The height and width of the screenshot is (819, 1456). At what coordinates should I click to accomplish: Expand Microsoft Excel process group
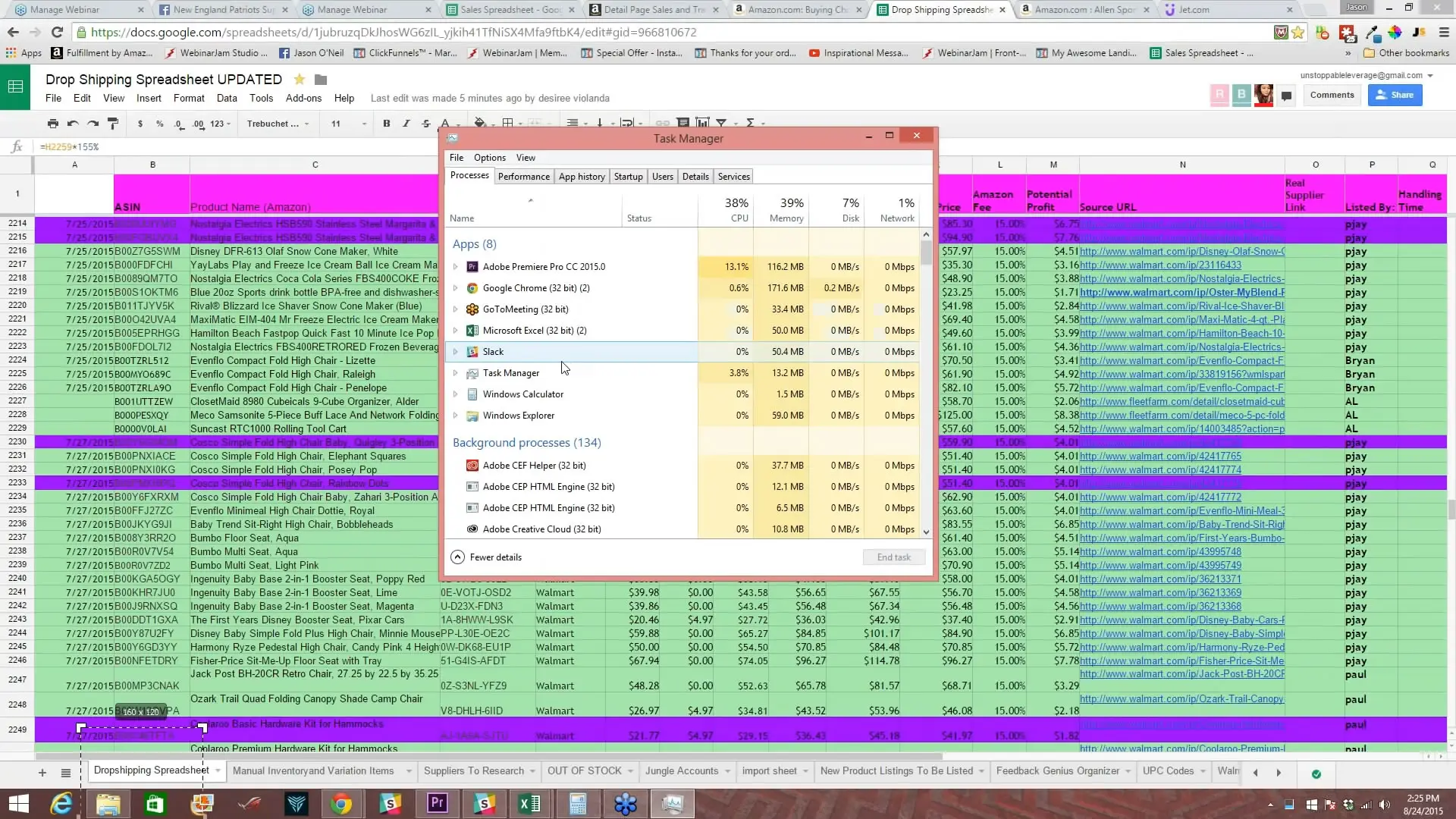(456, 331)
